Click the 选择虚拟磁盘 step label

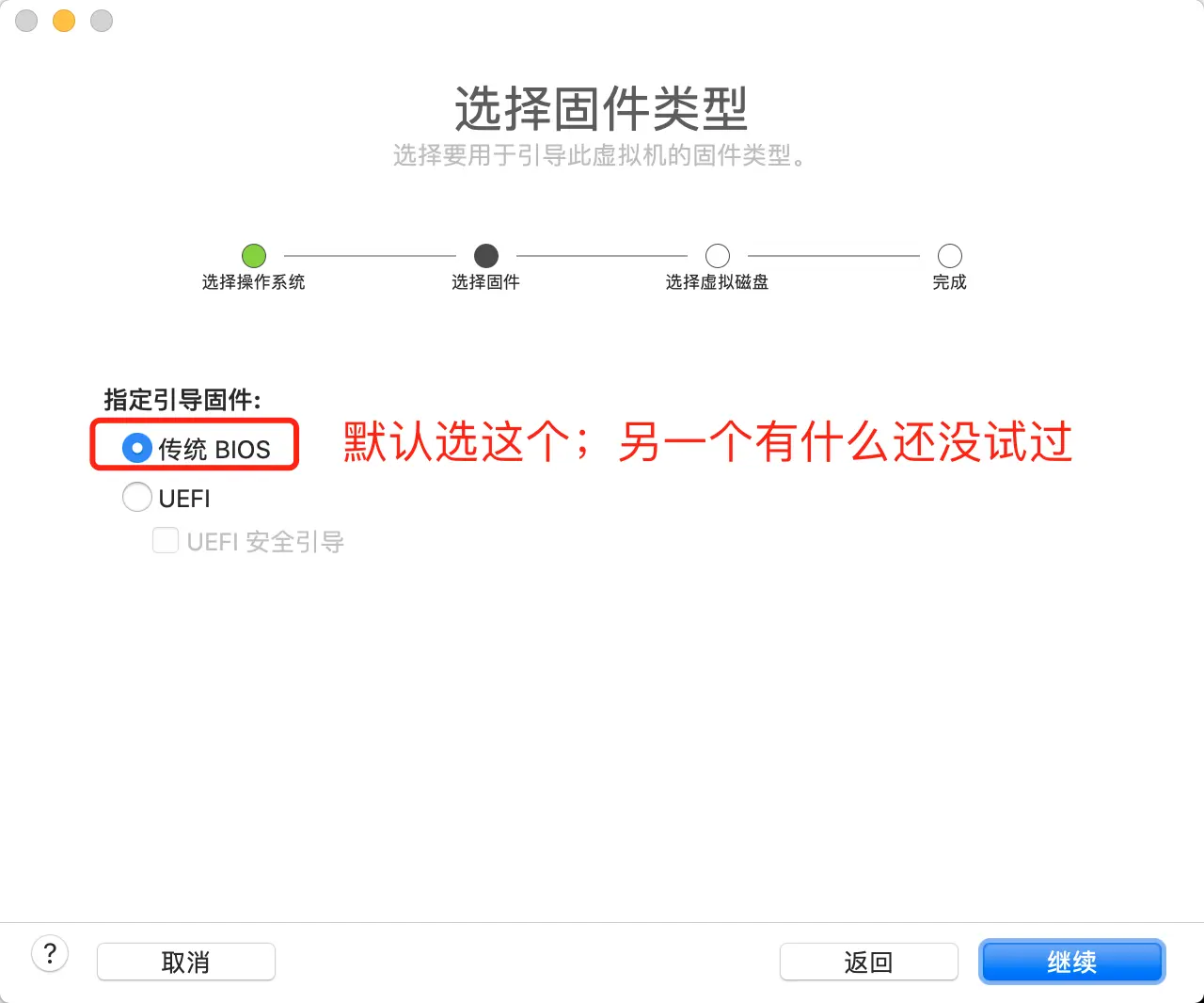coord(718,282)
